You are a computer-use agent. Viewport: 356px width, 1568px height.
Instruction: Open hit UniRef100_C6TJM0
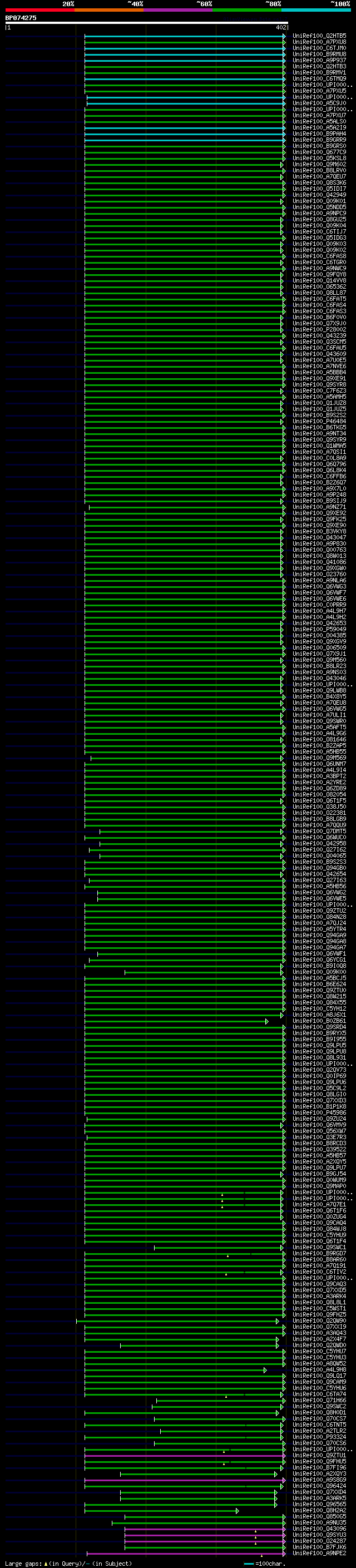319,48
